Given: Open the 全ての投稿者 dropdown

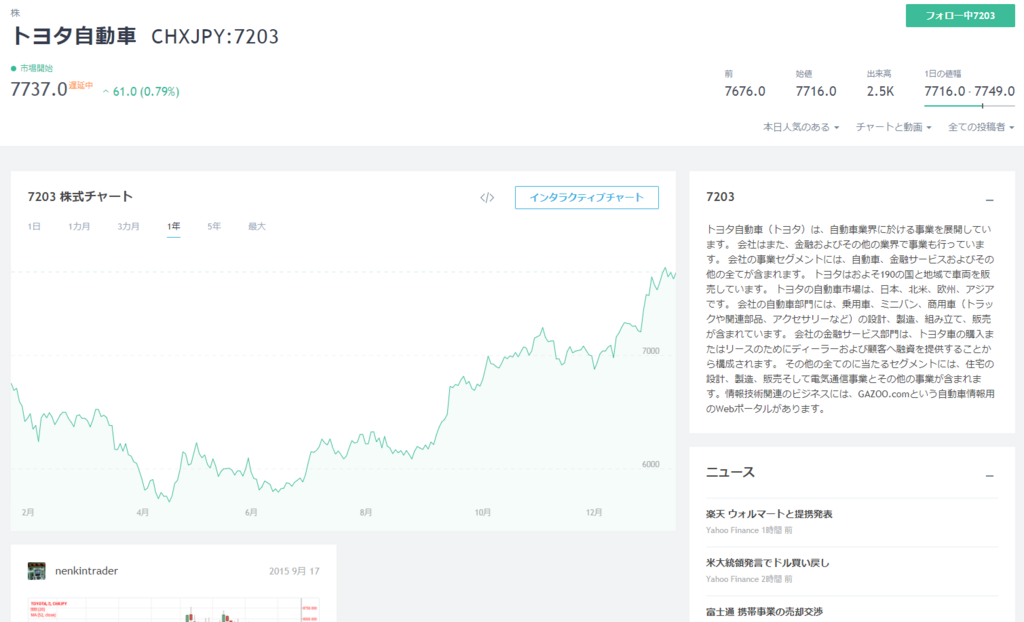Looking at the screenshot, I should click(x=981, y=127).
